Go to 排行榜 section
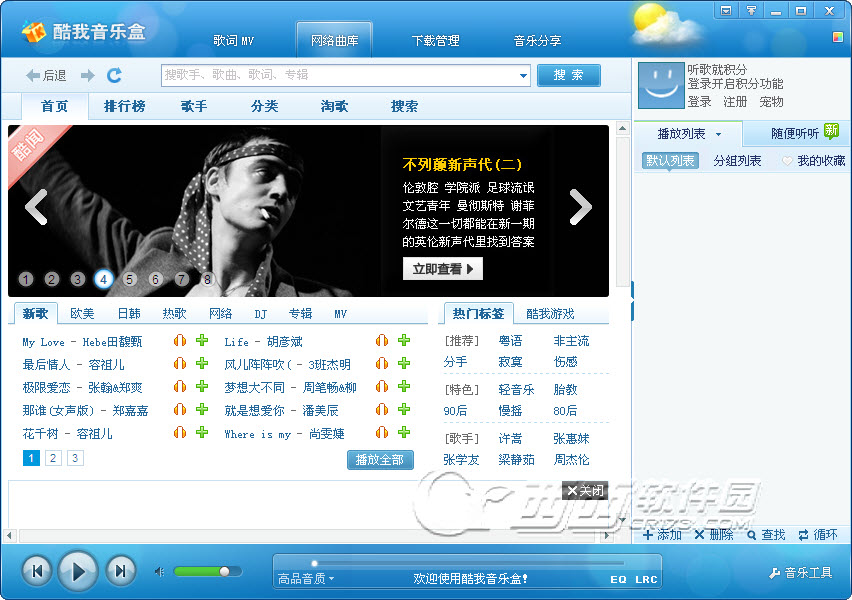The width and height of the screenshot is (852, 600). tap(124, 106)
